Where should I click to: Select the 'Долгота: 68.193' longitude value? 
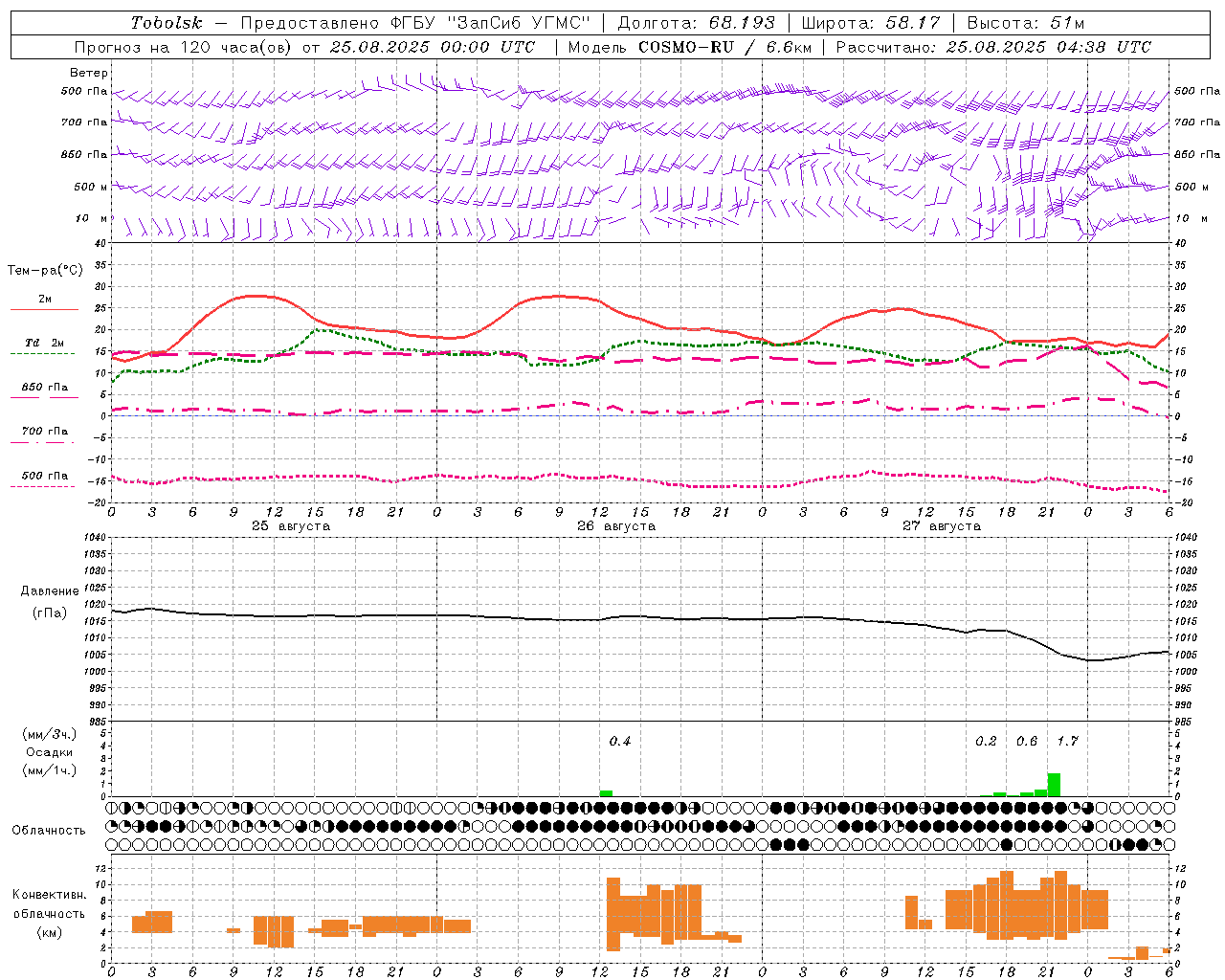pyautogui.click(x=697, y=23)
